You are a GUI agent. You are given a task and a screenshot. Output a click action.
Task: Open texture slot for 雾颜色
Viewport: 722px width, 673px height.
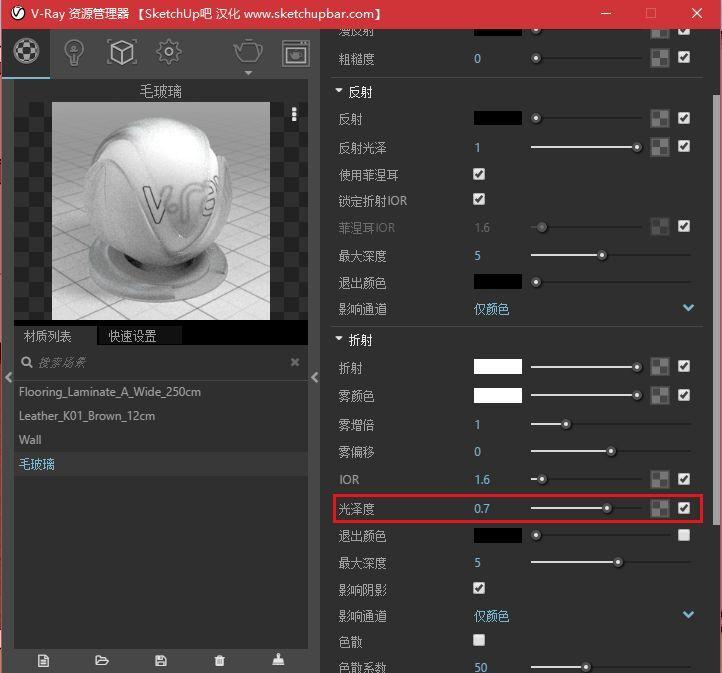659,395
